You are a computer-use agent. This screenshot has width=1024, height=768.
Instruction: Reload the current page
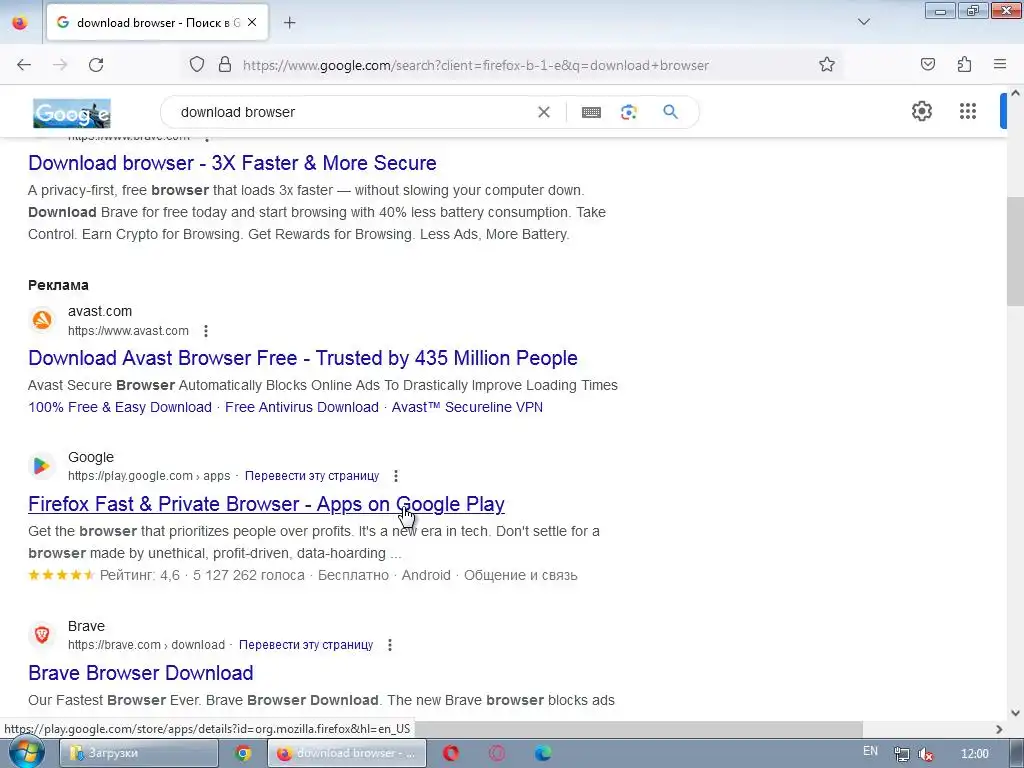pyautogui.click(x=96, y=65)
